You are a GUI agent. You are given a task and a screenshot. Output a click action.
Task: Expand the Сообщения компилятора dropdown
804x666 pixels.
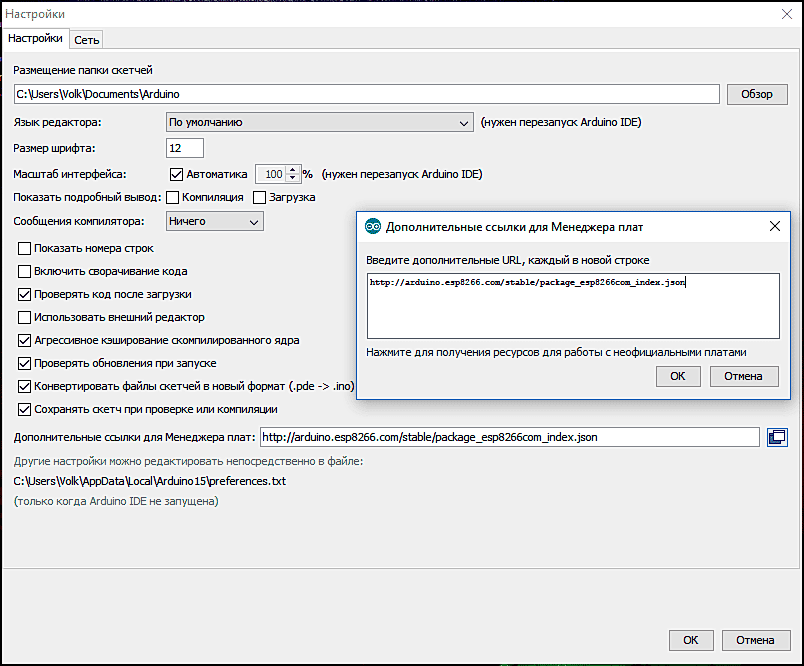coord(215,221)
